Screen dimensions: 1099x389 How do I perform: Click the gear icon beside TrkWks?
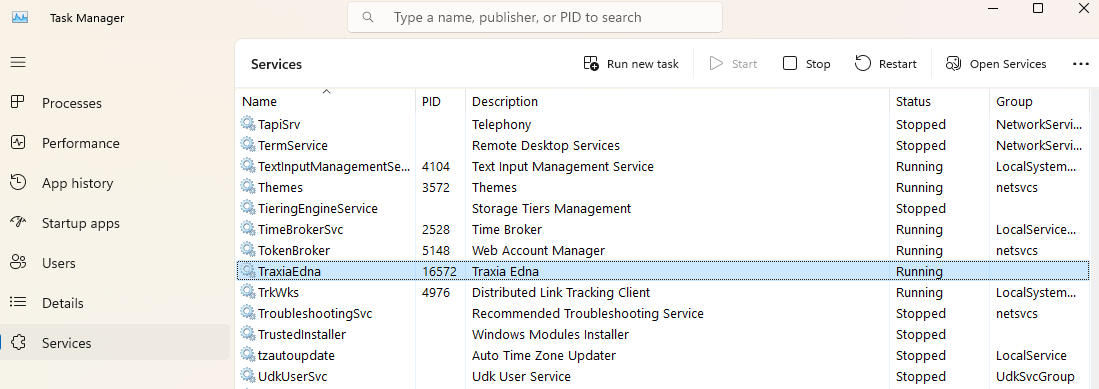[x=247, y=292]
